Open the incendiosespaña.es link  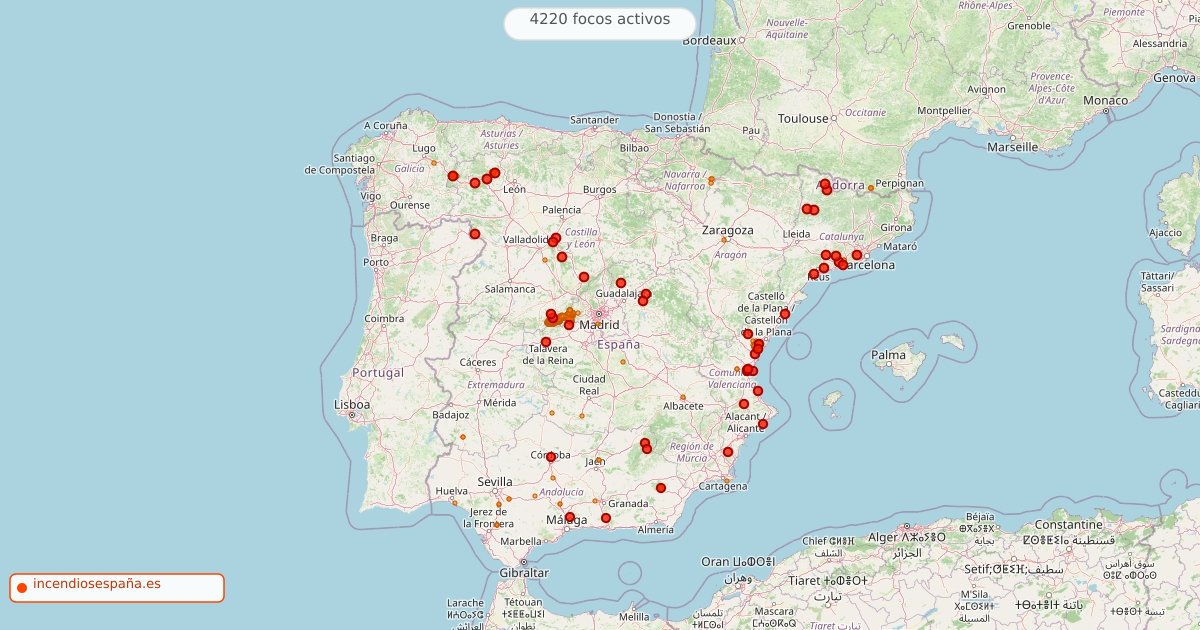96,583
